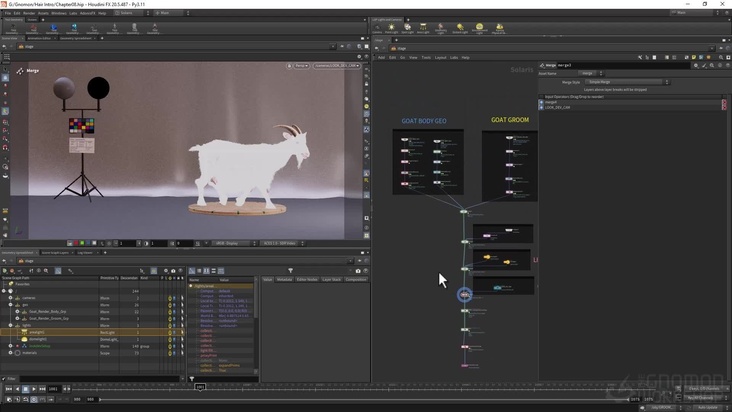Image resolution: width=732 pixels, height=412 pixels.
Task: Click the Area Light shelf tool
Action: pos(424,28)
